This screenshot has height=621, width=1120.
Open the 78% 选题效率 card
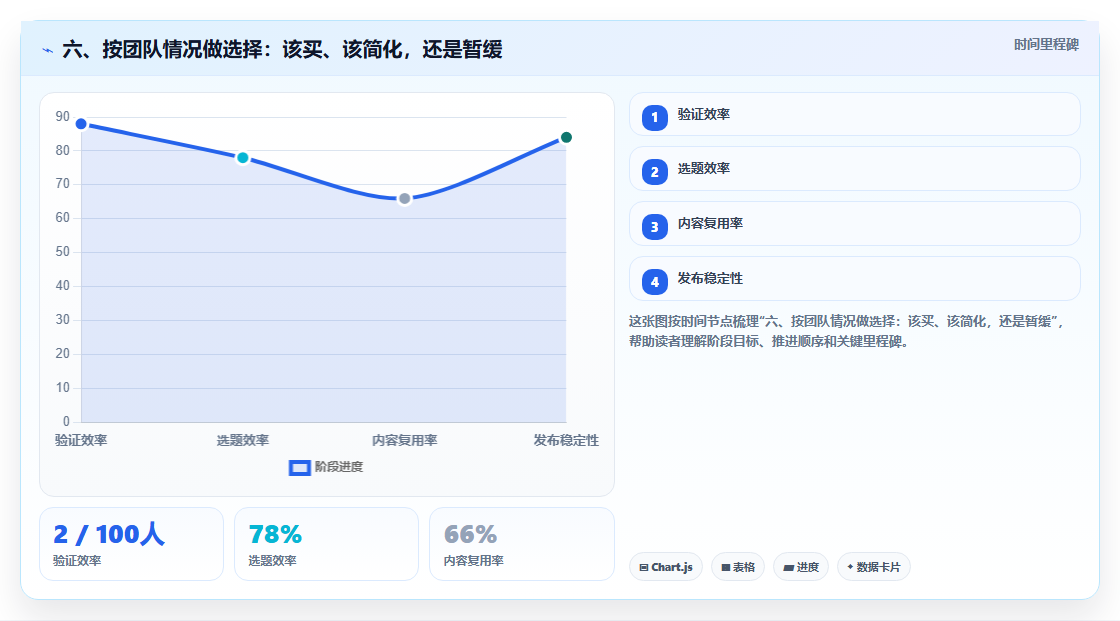pos(326,544)
